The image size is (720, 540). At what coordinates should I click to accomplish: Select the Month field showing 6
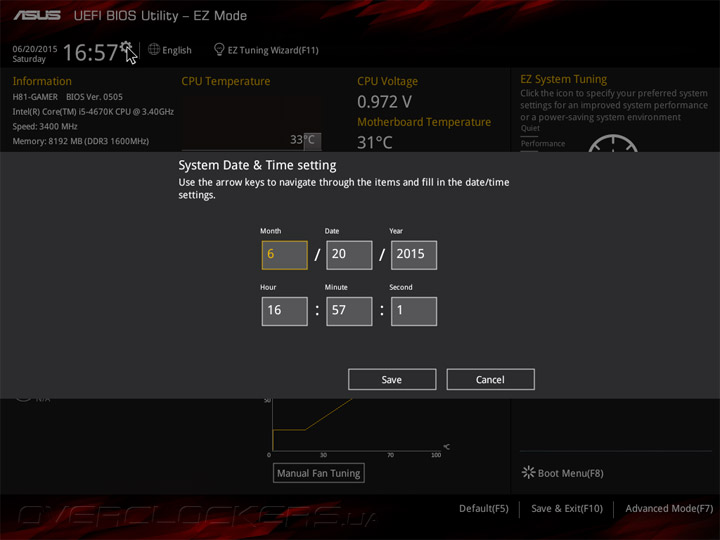[x=284, y=255]
